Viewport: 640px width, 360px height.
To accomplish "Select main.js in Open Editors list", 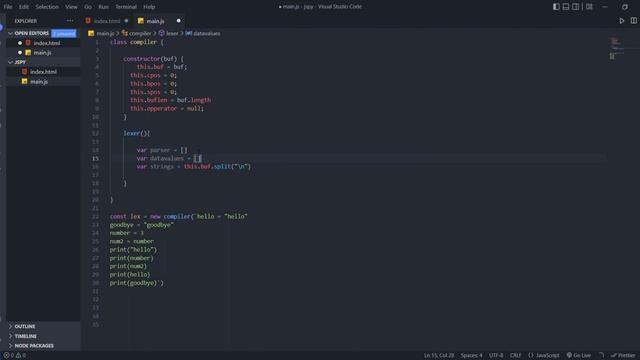I will tap(43, 53).
